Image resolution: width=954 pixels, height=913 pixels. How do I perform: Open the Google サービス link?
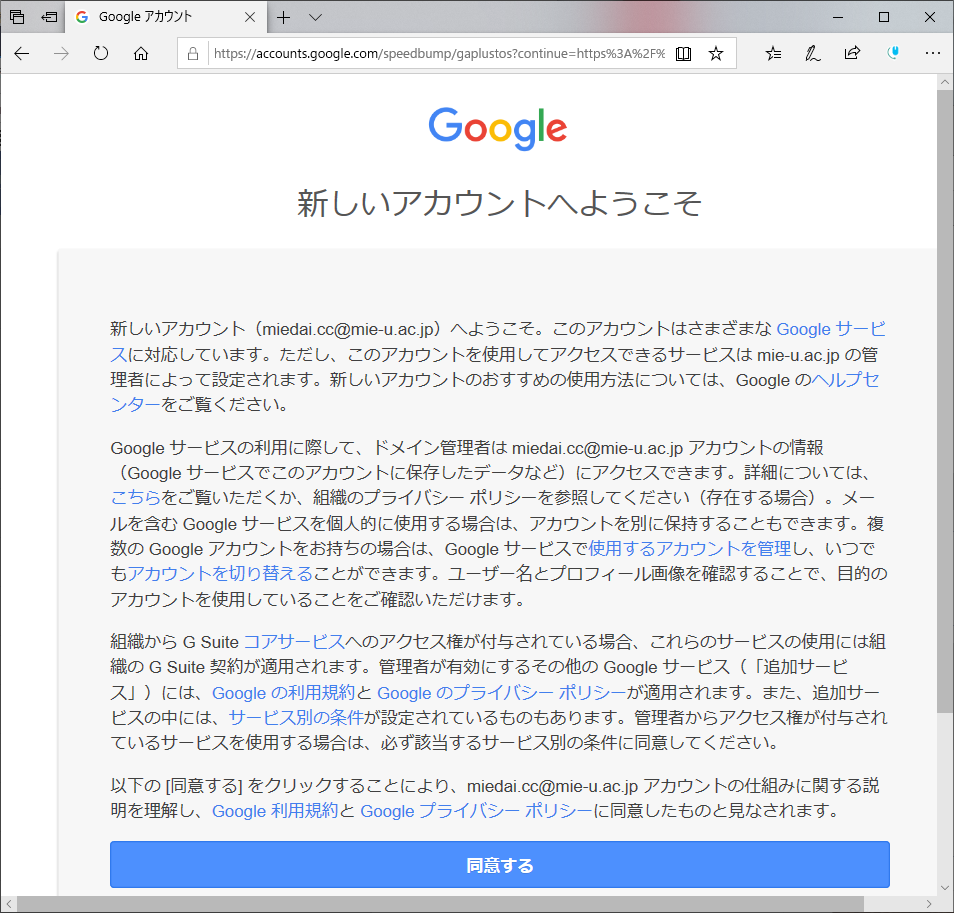[x=830, y=329]
